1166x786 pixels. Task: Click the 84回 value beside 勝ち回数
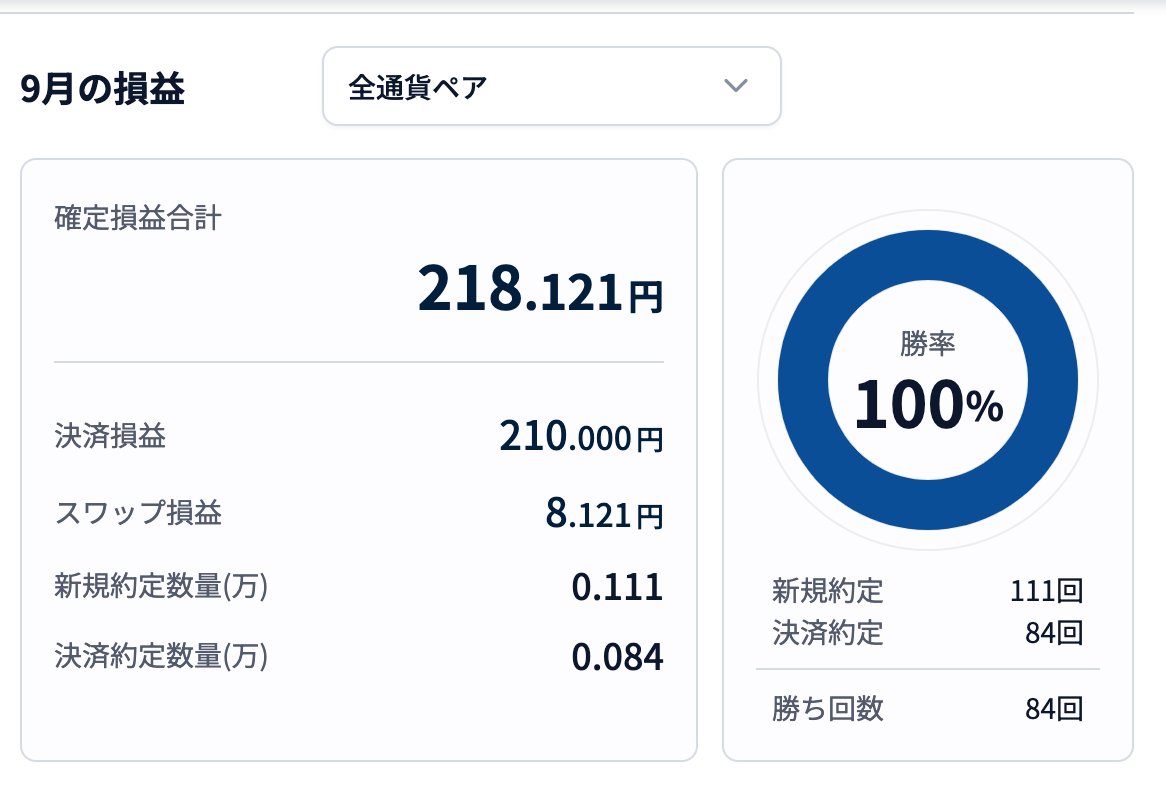[x=1054, y=709]
